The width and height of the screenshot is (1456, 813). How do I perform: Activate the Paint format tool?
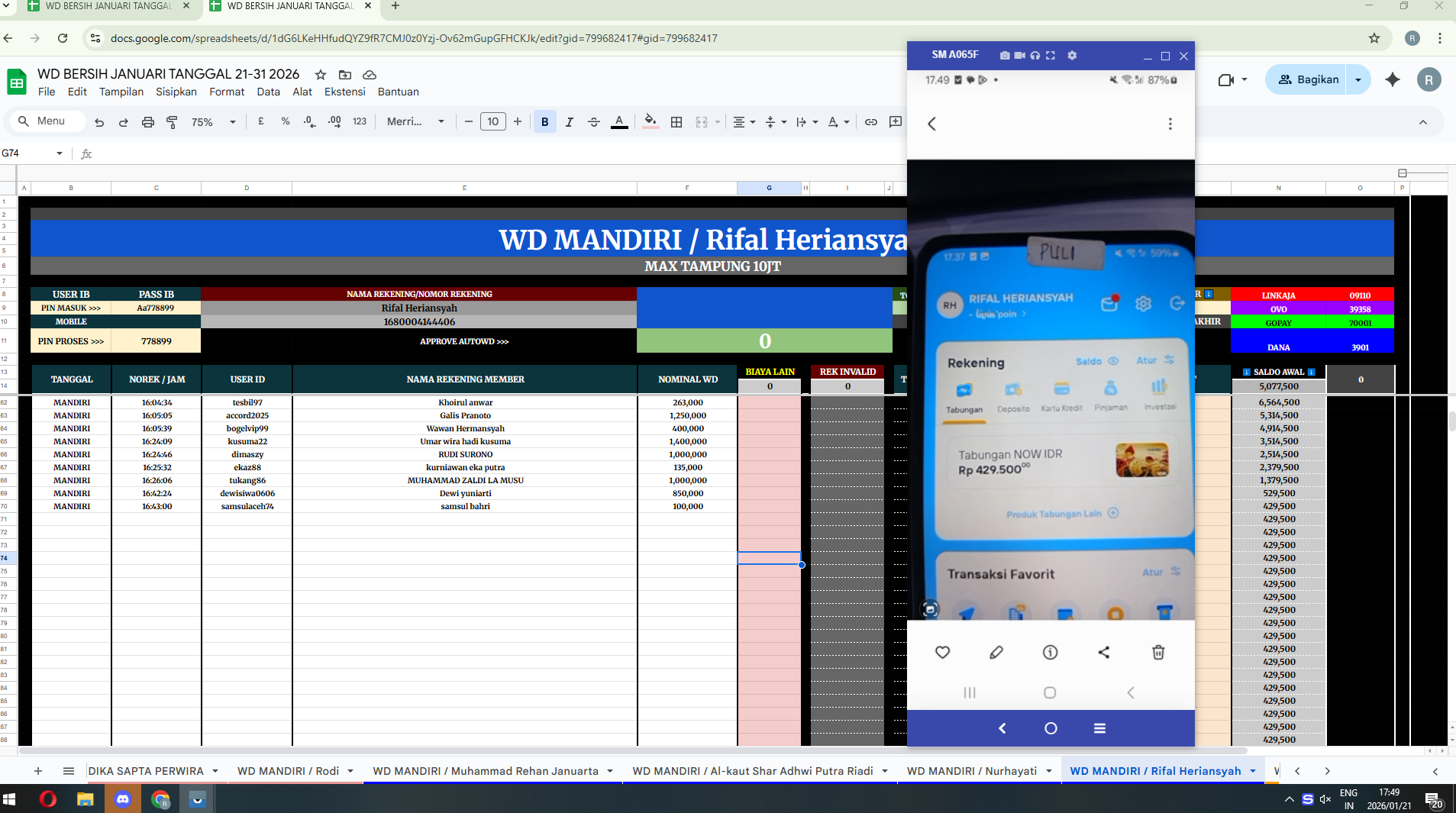(x=173, y=122)
